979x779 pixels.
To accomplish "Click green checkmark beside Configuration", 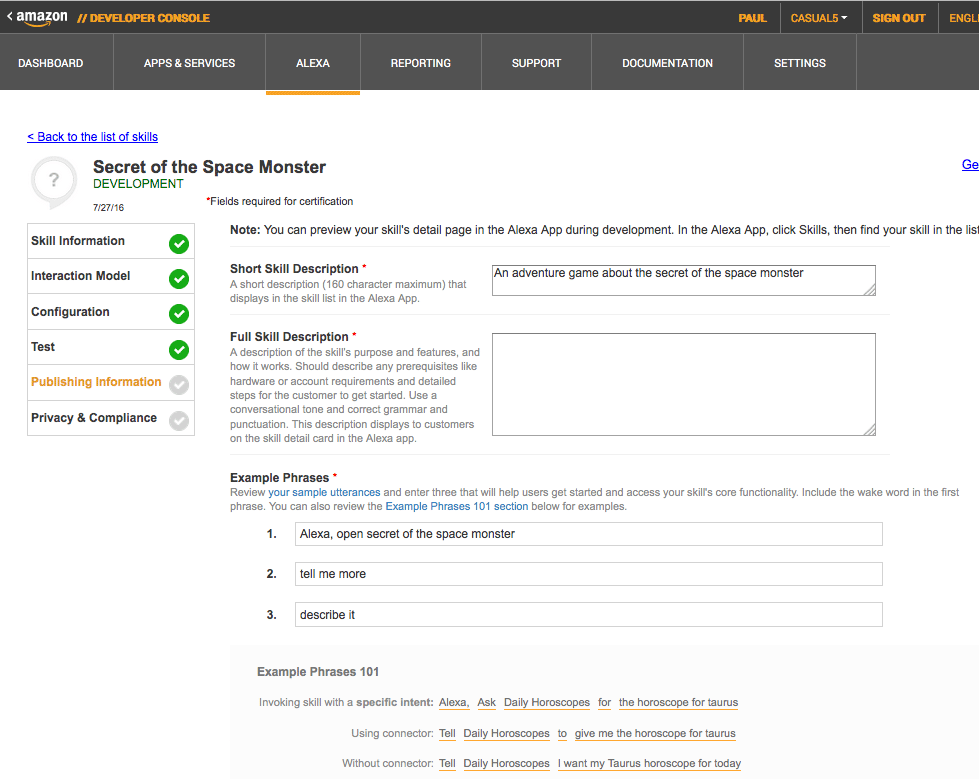I will [179, 314].
